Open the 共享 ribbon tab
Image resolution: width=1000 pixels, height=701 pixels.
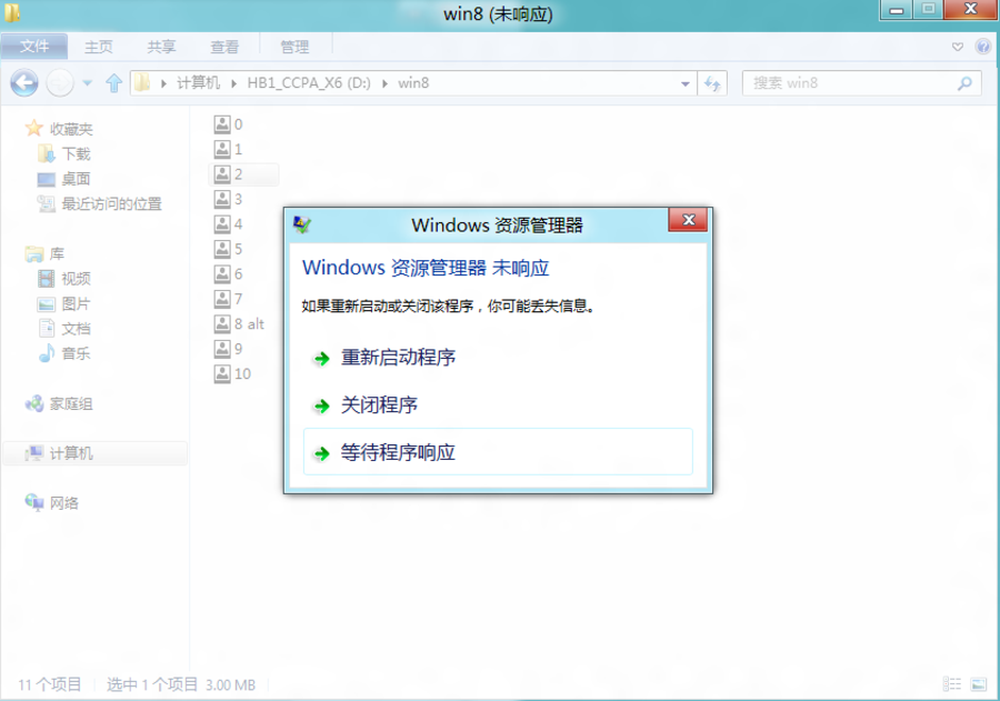point(161,47)
